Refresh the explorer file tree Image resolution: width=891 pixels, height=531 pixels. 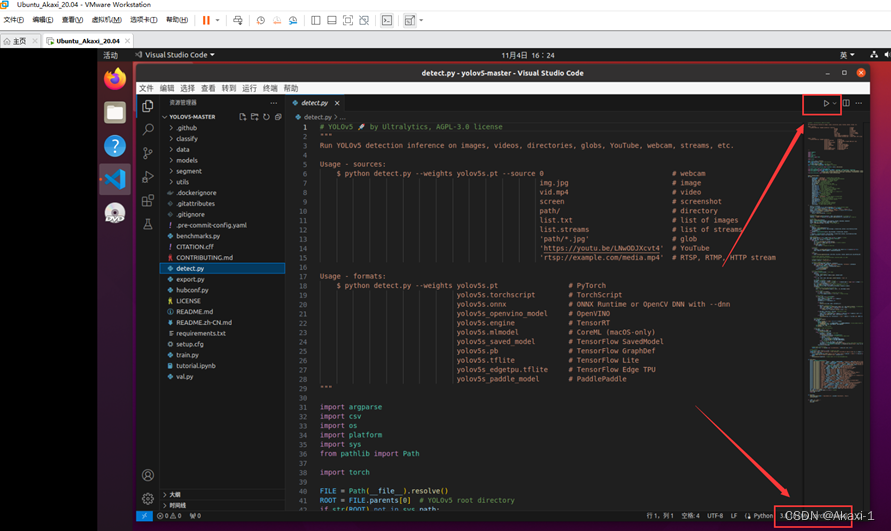tap(267, 117)
